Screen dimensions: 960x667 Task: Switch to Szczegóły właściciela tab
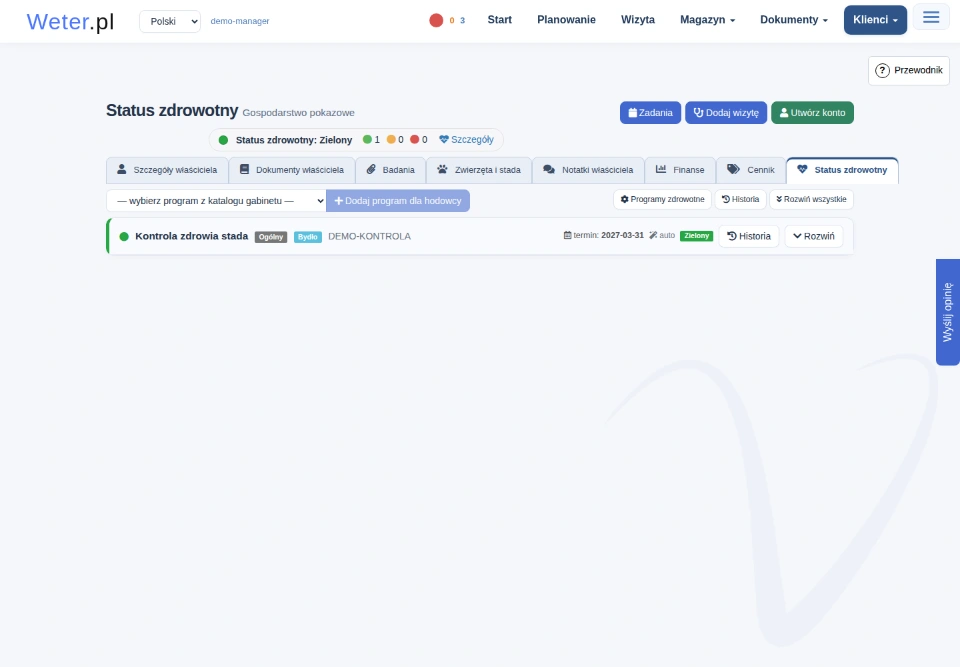167,170
